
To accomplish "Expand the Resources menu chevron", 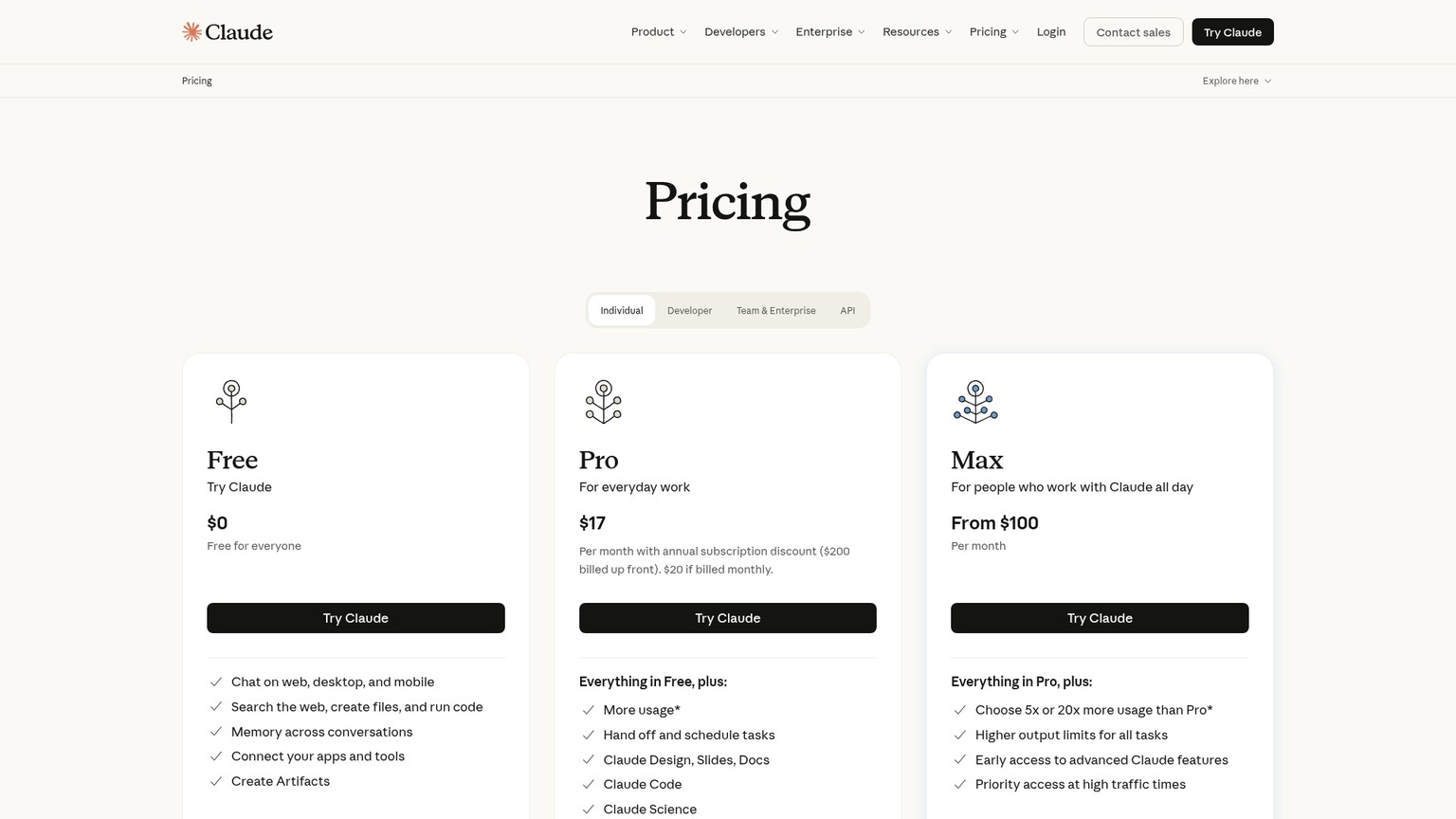I will (948, 32).
